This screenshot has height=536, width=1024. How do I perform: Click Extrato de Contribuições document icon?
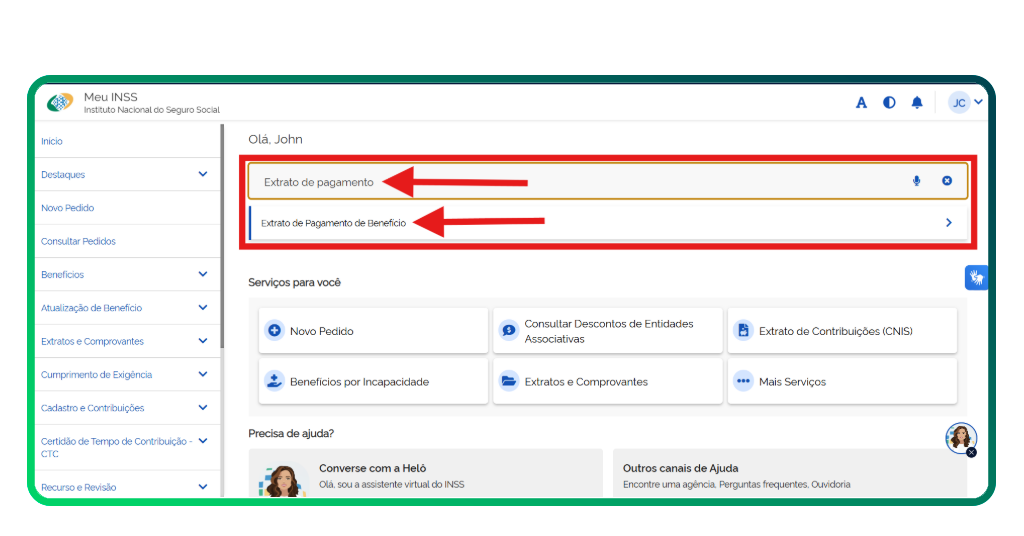pyautogui.click(x=743, y=330)
